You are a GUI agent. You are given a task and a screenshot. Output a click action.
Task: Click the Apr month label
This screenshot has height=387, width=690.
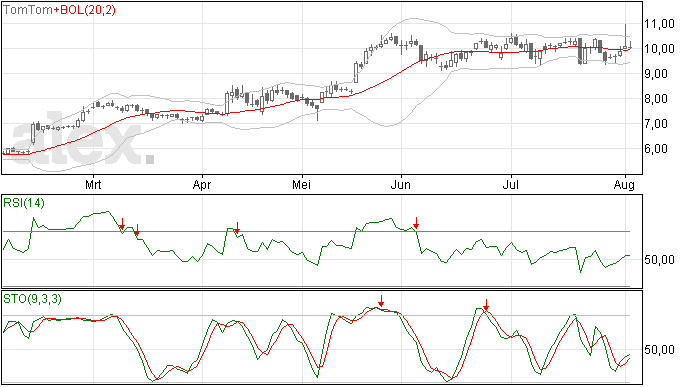point(202,184)
